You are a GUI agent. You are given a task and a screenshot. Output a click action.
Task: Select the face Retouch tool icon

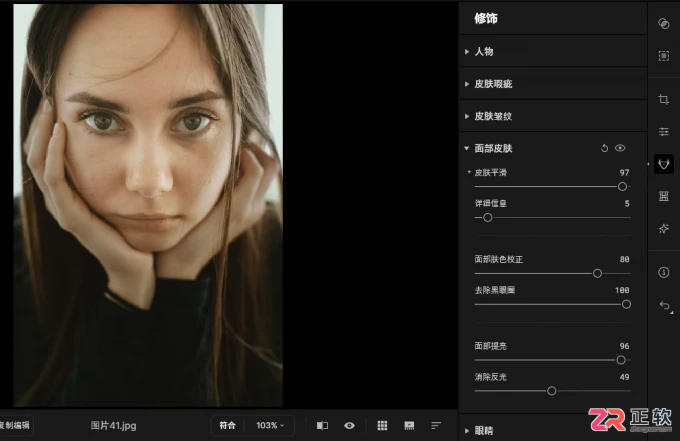[x=664, y=164]
